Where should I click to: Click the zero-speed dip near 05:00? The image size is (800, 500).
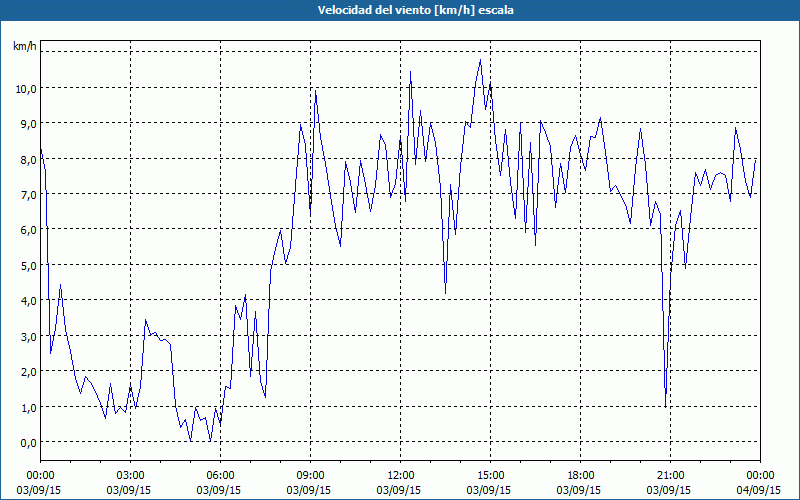pyautogui.click(x=191, y=440)
